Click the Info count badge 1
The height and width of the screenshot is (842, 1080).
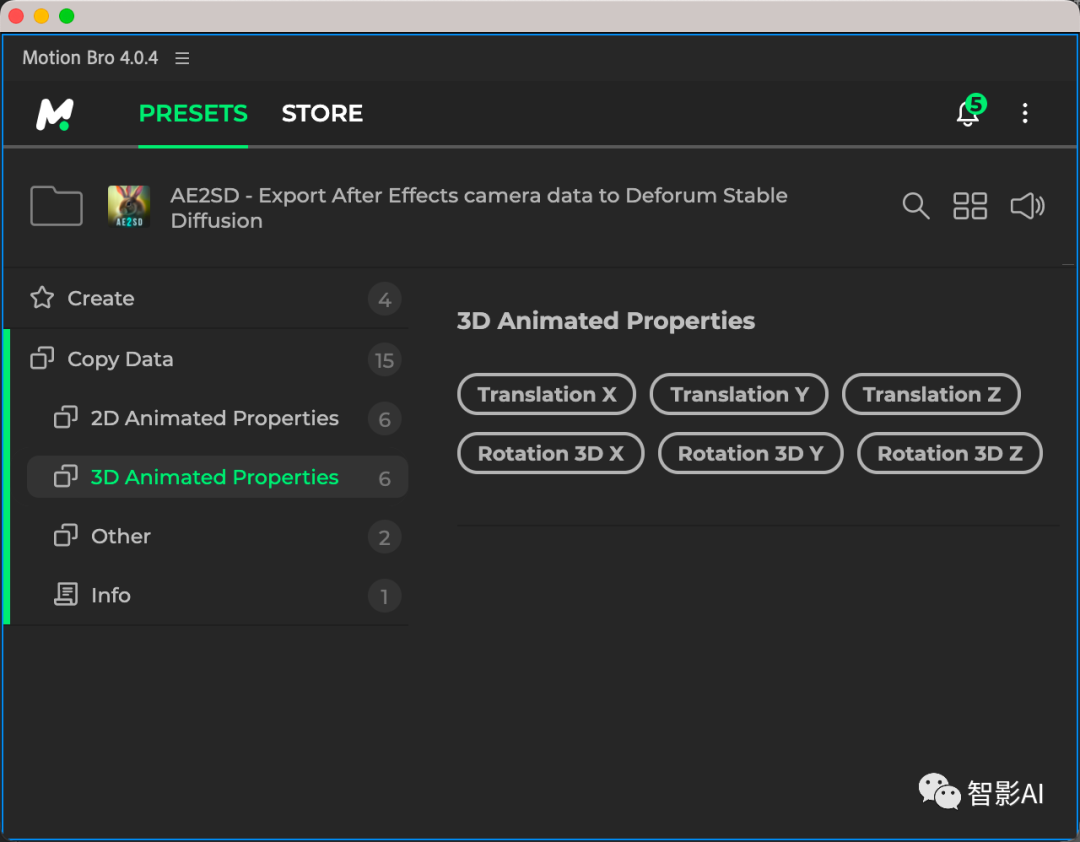(x=384, y=596)
